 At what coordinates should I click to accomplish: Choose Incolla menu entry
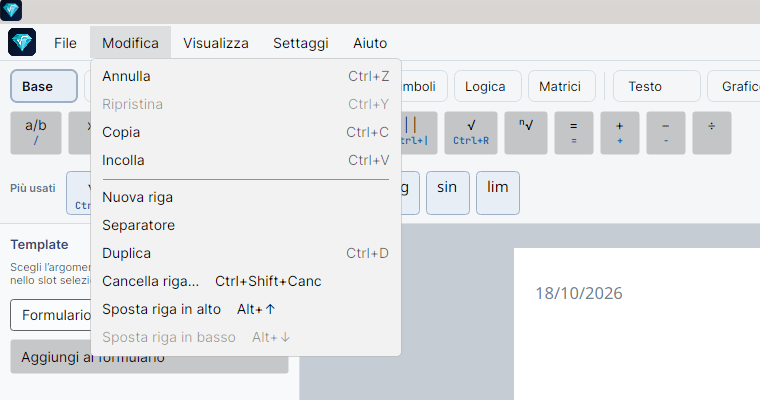[246, 160]
